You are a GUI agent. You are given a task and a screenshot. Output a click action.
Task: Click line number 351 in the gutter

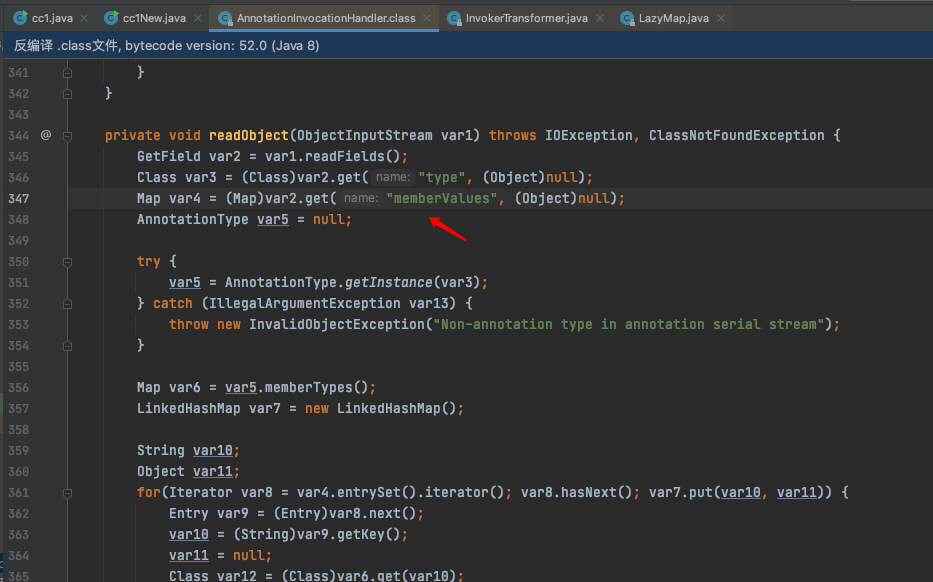tap(18, 283)
